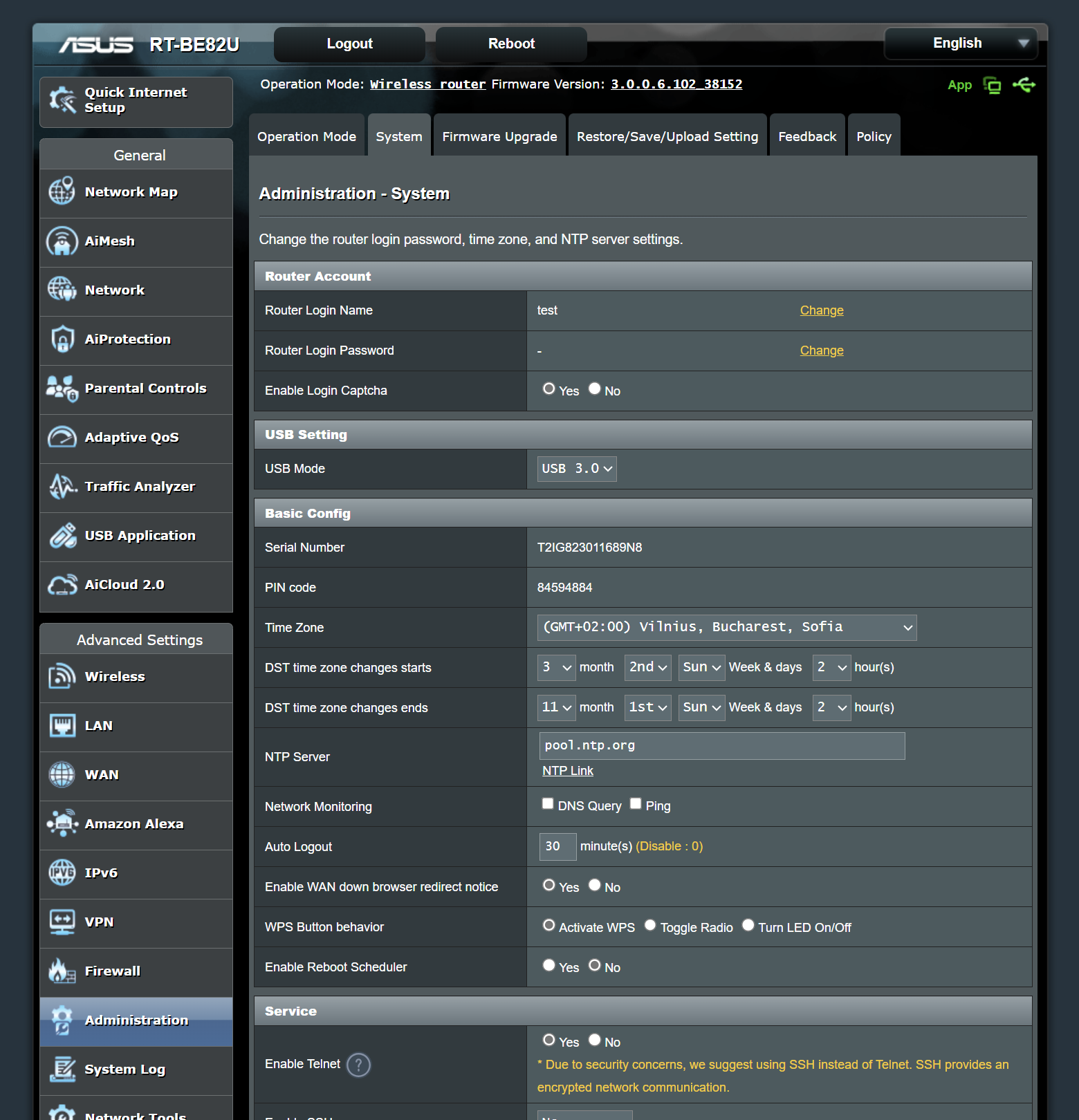Click the LAN ethernet port icon
The height and width of the screenshot is (1120, 1079).
point(62,725)
